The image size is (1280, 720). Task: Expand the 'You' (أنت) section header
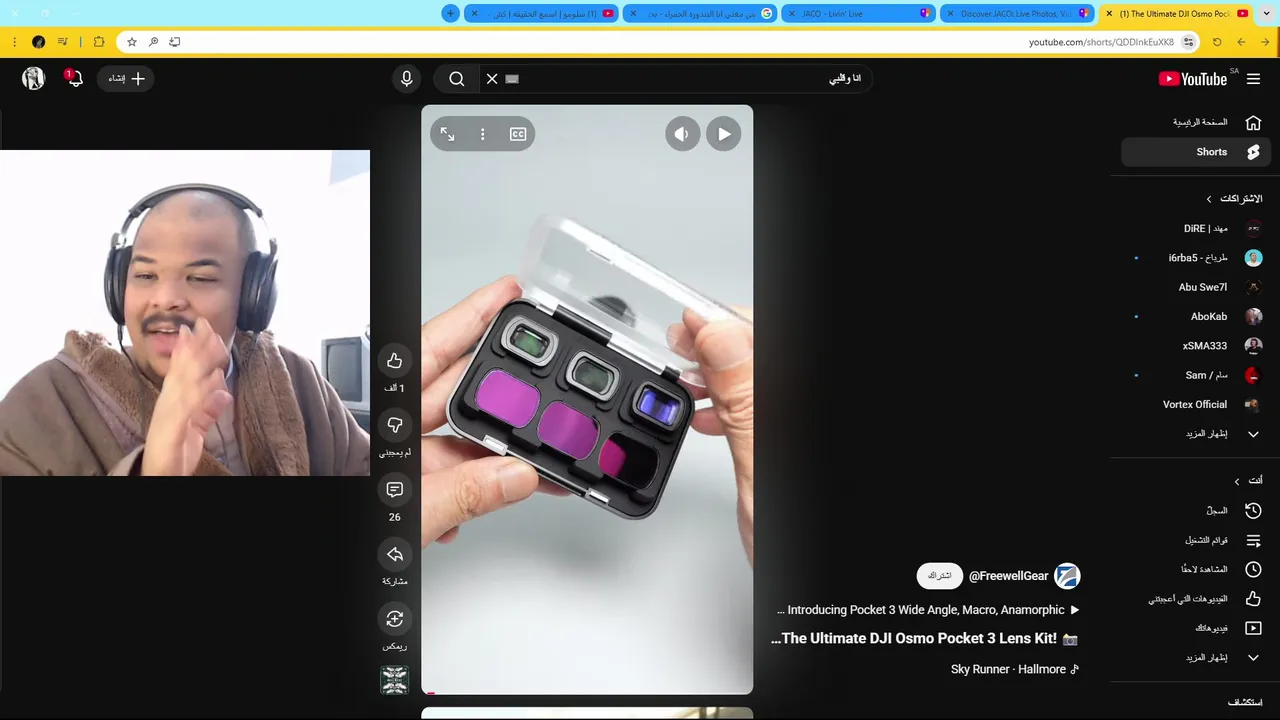pos(1247,481)
